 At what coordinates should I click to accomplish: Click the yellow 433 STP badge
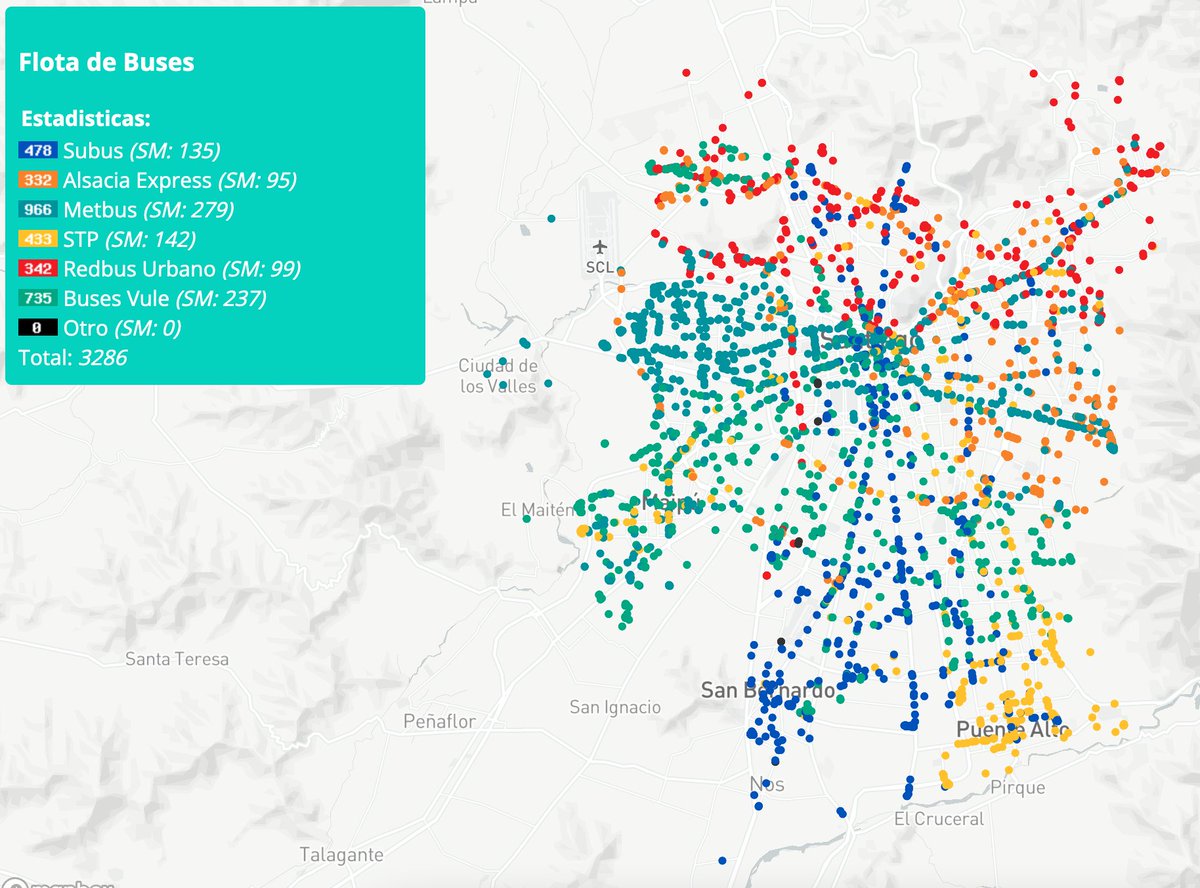click(39, 239)
